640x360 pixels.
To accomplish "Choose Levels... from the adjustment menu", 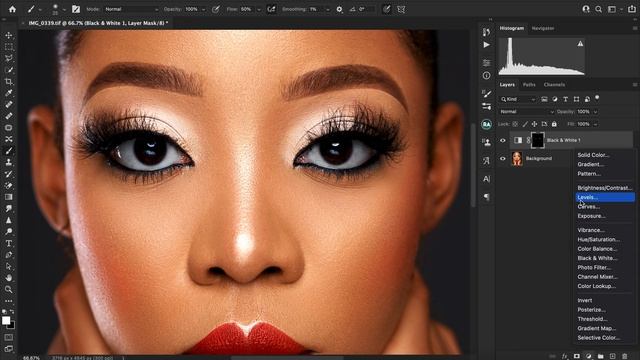I will click(x=605, y=198).
